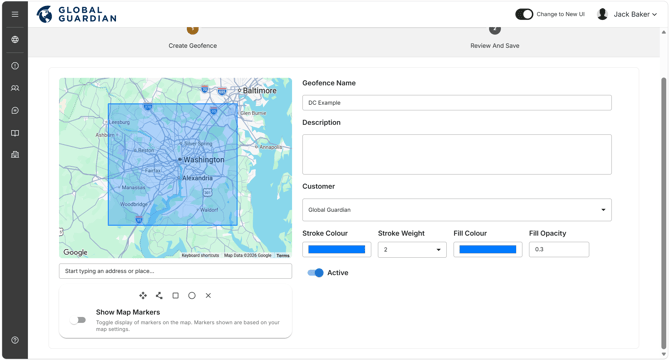Screen dimensions: 670x361
Task: Toggle Change to New UI switch
Action: pos(524,14)
